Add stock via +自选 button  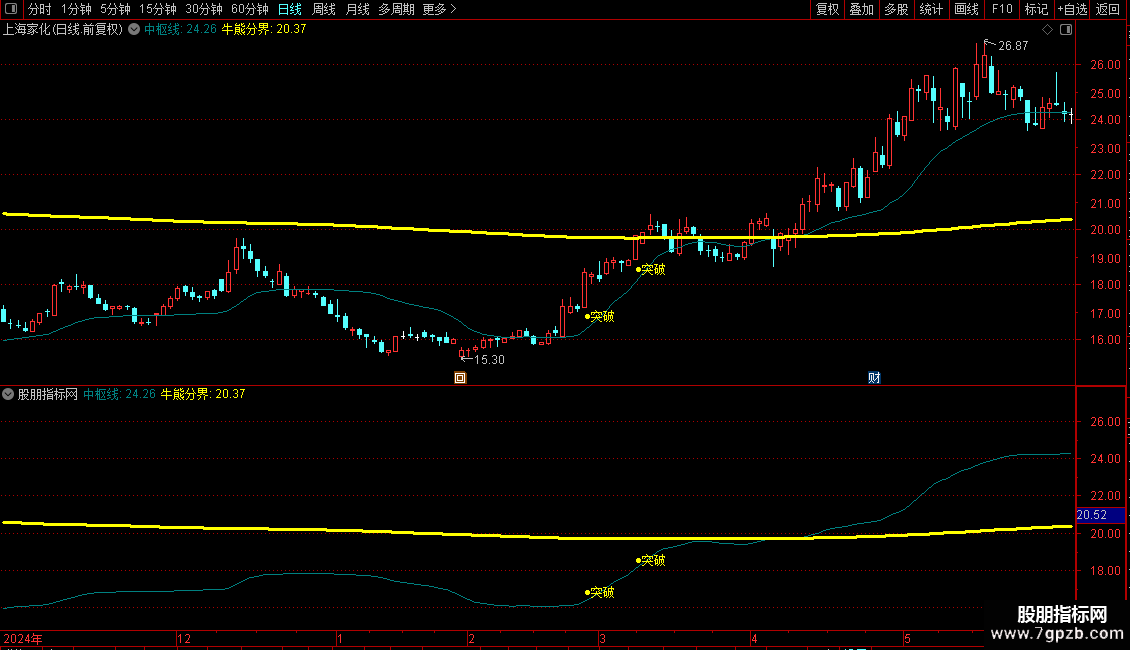tap(1072, 9)
